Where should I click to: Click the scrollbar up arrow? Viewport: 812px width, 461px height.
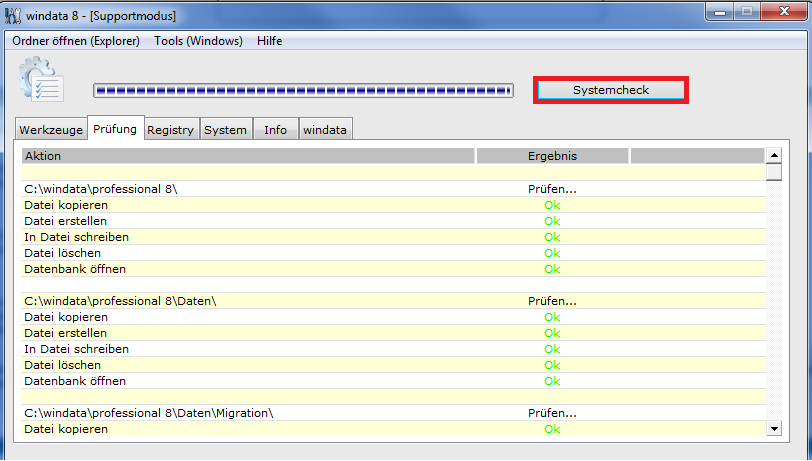coord(774,155)
